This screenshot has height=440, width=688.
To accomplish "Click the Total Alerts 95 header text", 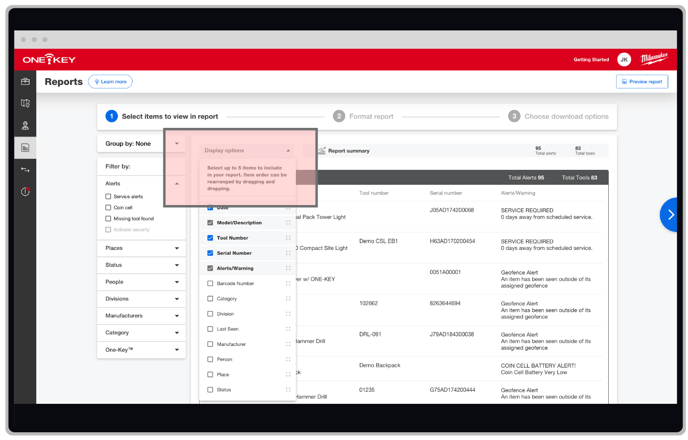I will pos(526,178).
